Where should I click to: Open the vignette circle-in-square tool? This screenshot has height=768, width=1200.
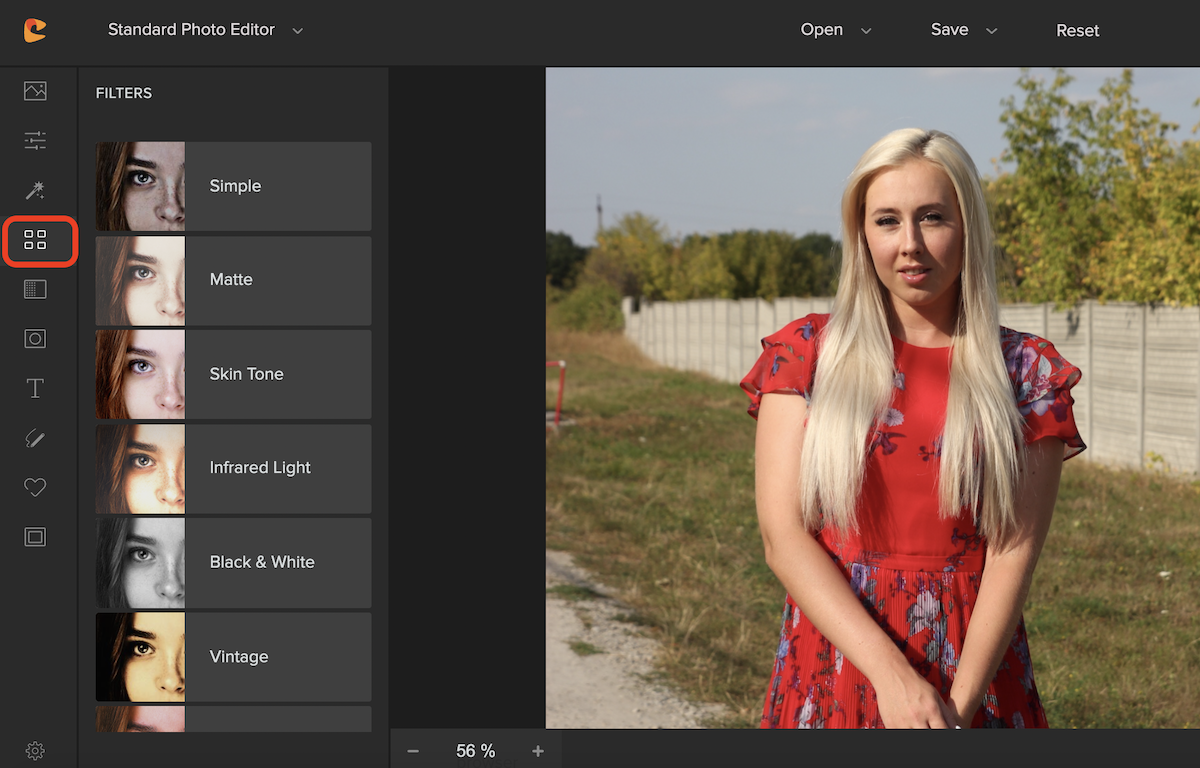coord(35,339)
